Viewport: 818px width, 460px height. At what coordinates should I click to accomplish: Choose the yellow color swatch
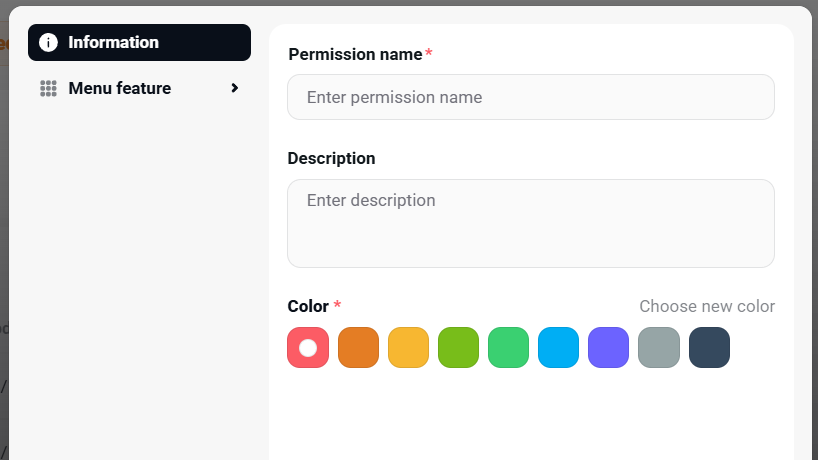408,347
